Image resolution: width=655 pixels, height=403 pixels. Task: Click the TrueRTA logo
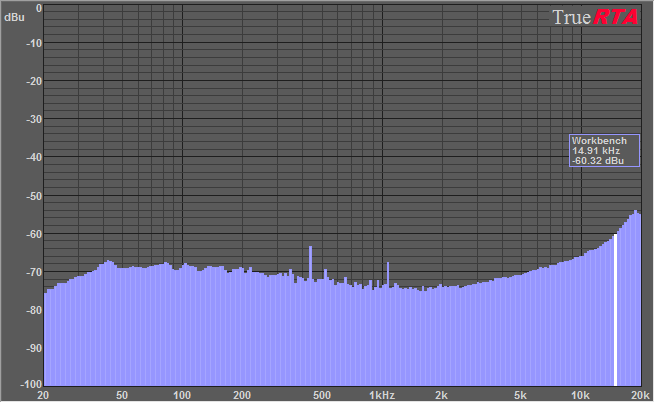(x=595, y=17)
